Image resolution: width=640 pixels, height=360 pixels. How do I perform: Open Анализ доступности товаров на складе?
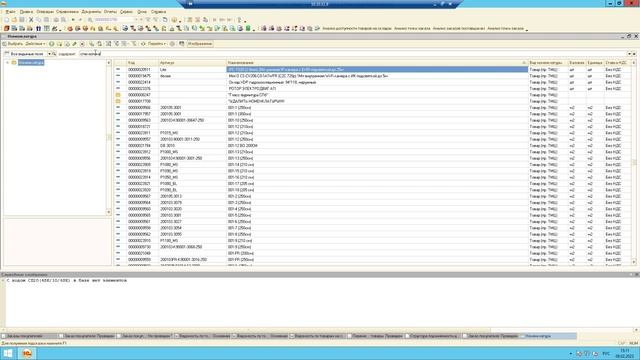click(x=357, y=29)
